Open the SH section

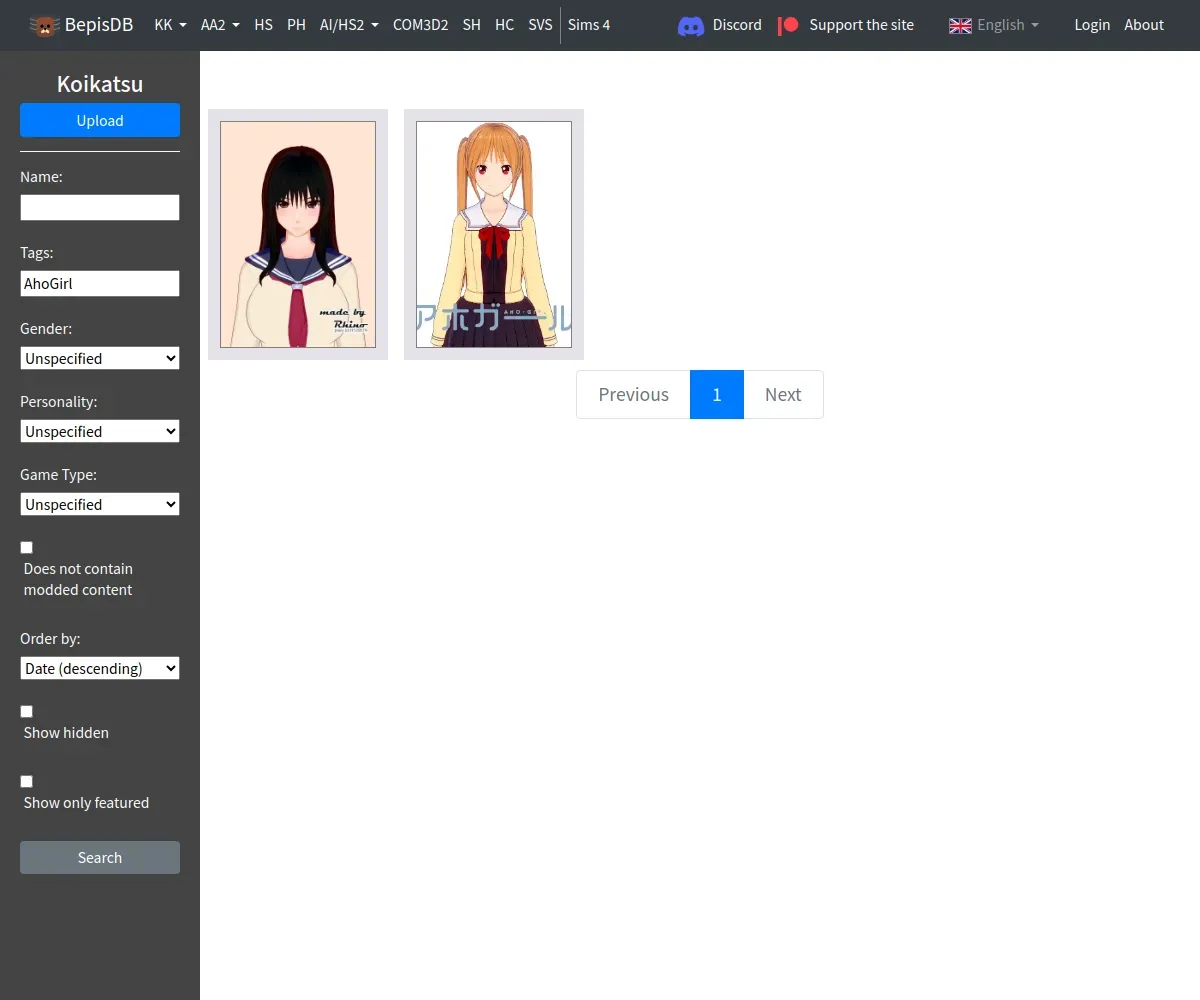pyautogui.click(x=471, y=25)
